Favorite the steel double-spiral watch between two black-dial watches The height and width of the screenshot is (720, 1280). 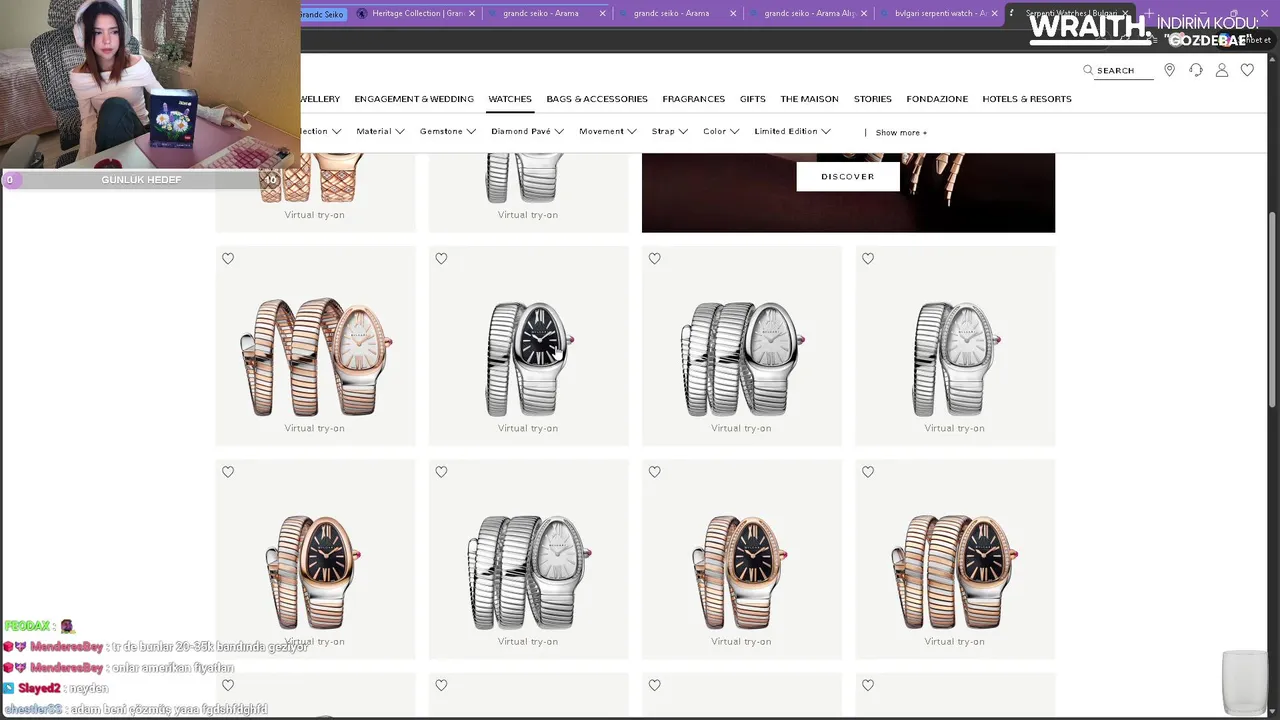point(441,472)
